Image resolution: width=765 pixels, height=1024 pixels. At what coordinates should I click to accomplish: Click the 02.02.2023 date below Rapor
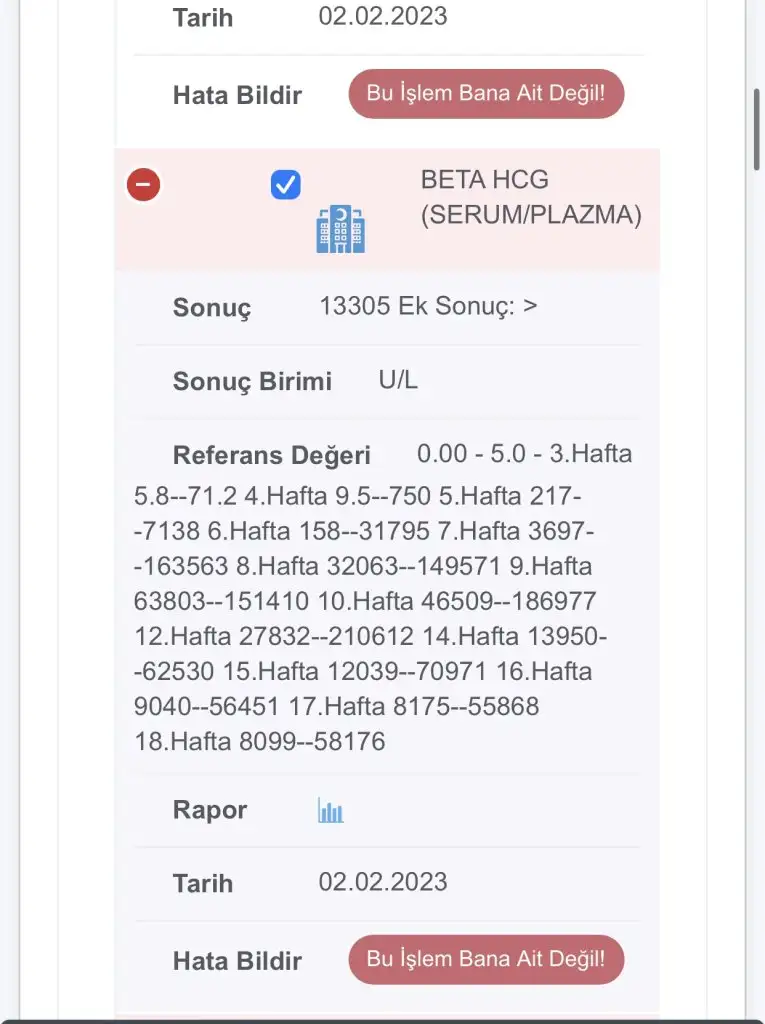coord(383,882)
